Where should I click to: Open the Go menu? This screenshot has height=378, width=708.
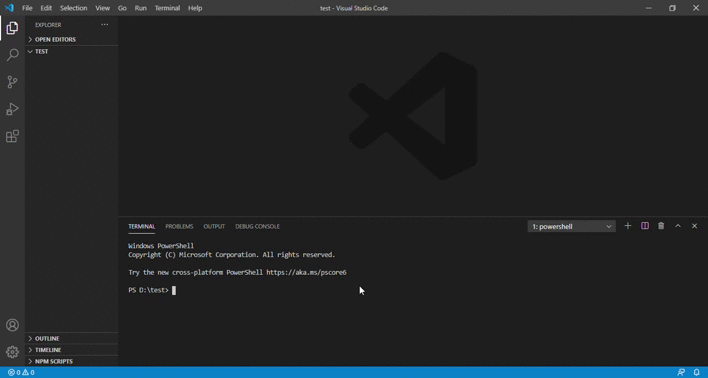point(122,8)
